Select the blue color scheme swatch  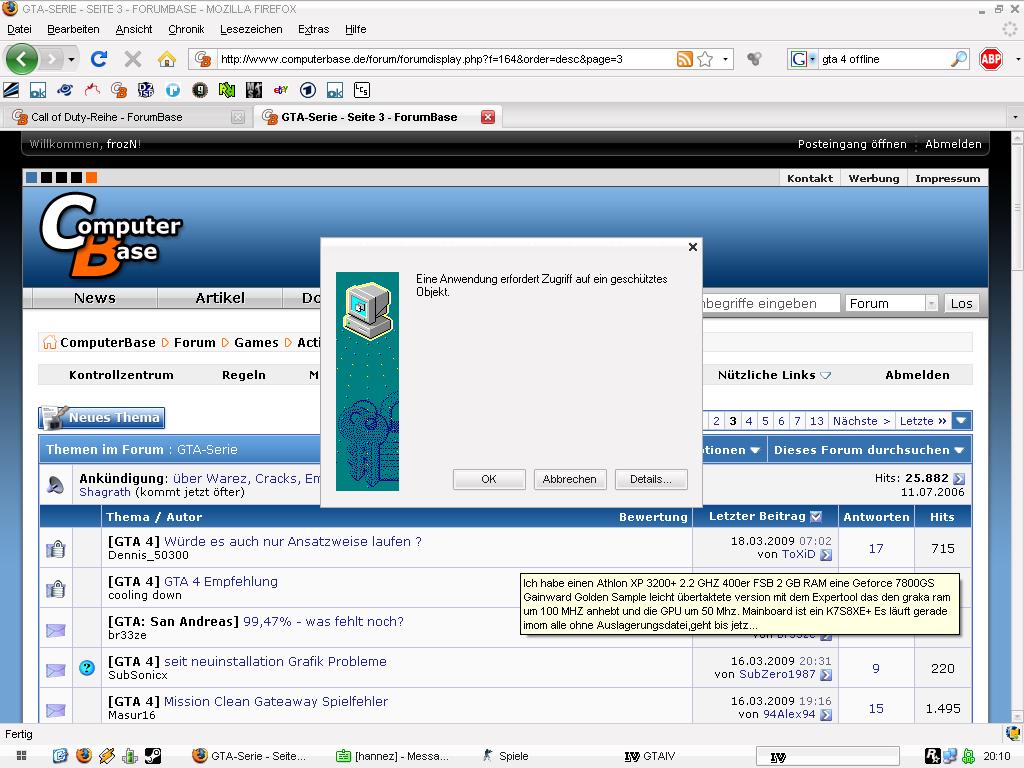click(x=31, y=178)
